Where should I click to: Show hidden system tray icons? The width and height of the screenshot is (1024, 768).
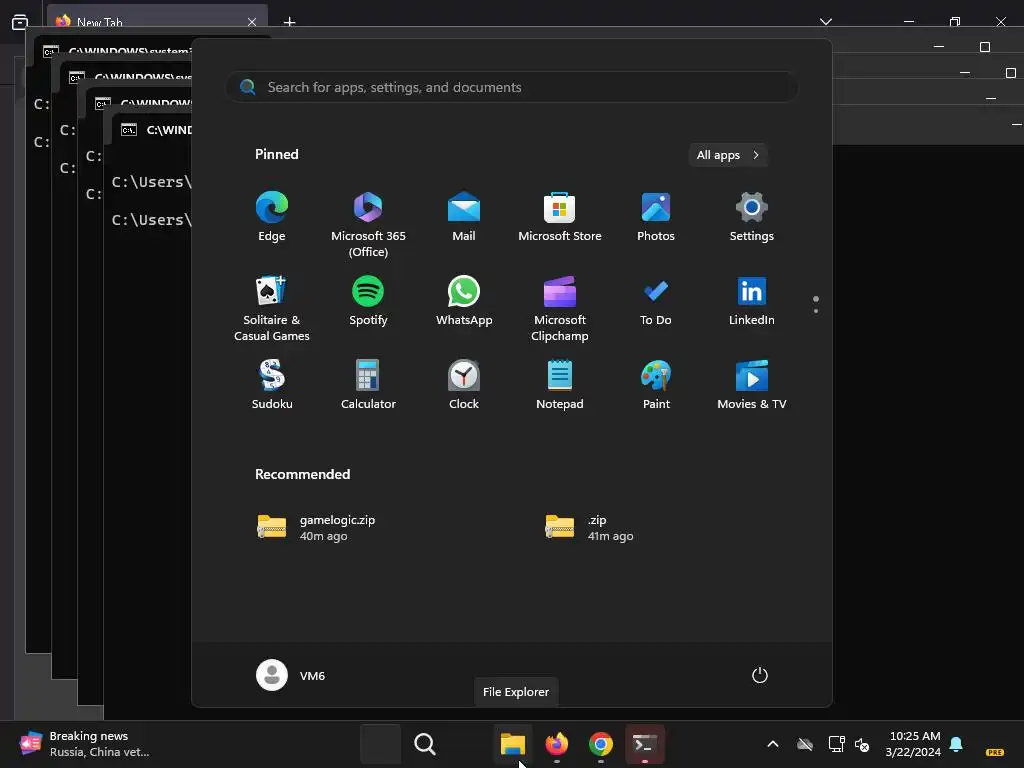[x=773, y=744]
